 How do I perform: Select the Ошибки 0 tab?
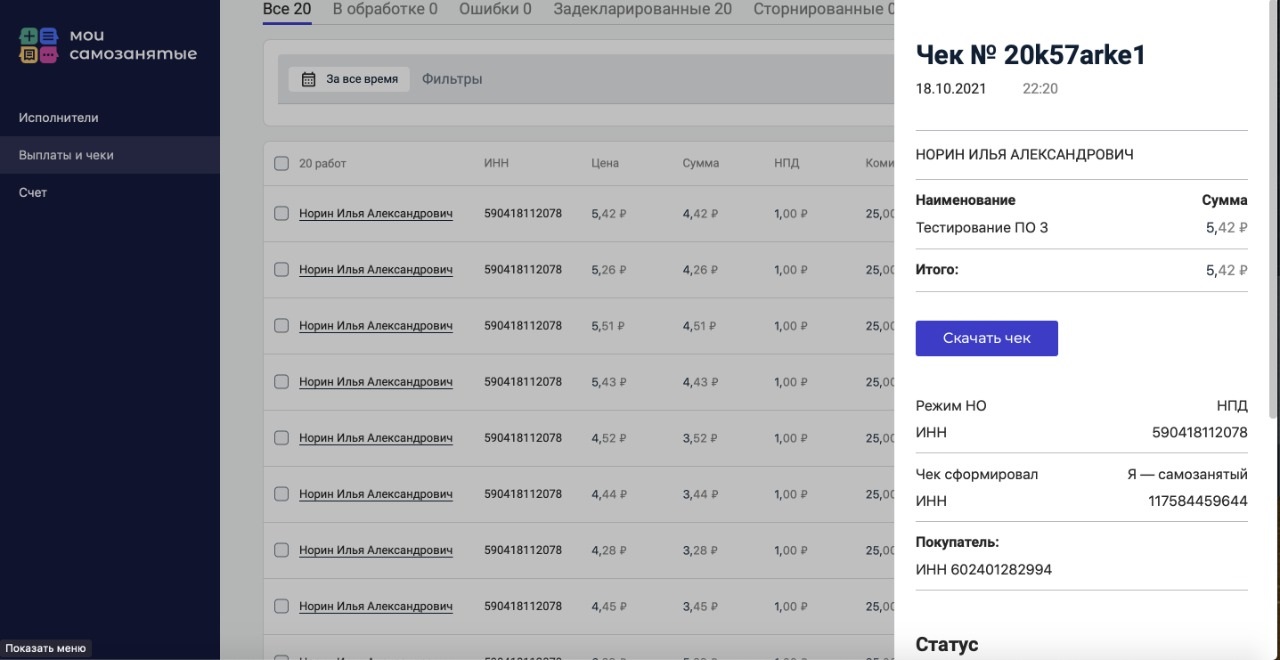coord(495,10)
